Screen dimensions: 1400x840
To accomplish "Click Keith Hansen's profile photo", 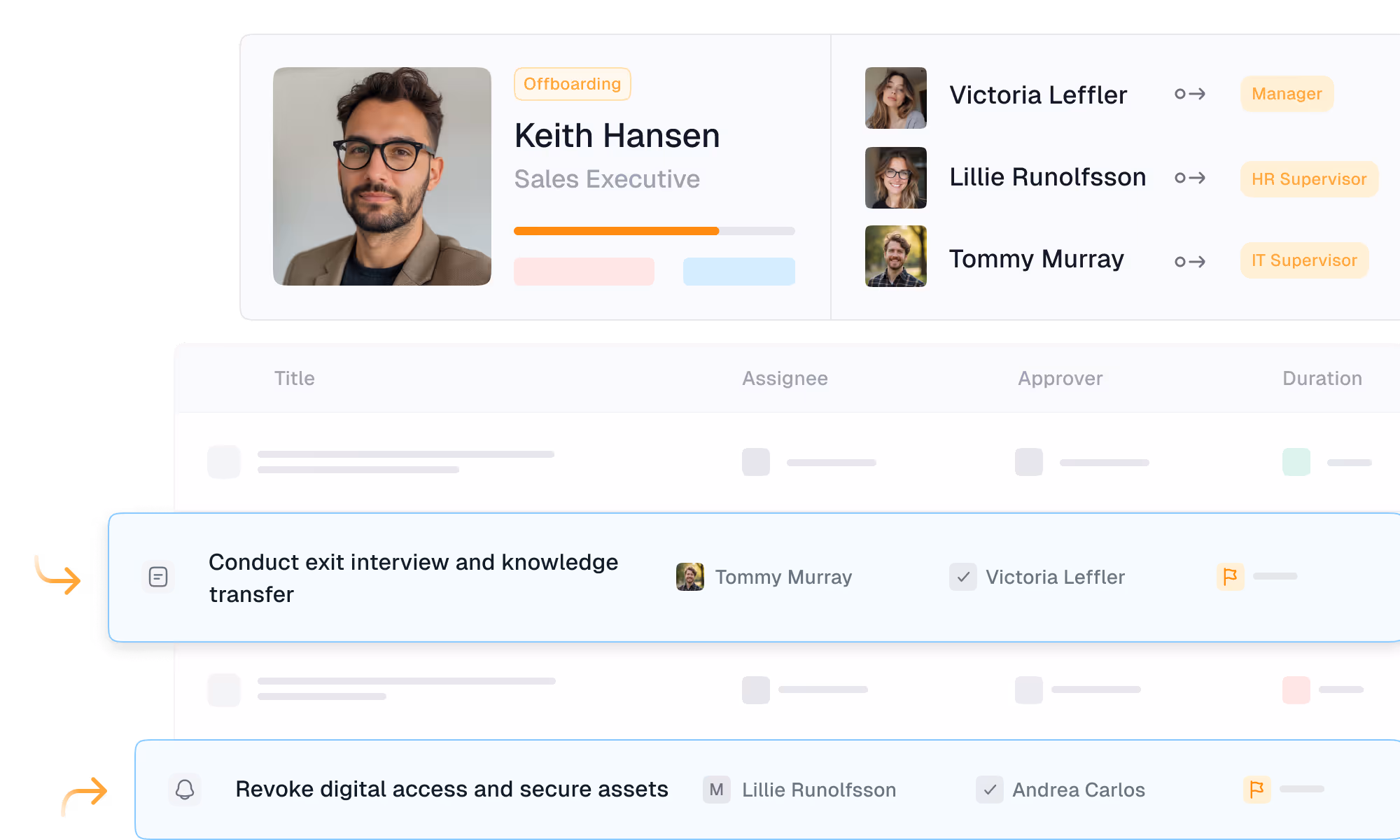I will click(x=382, y=176).
